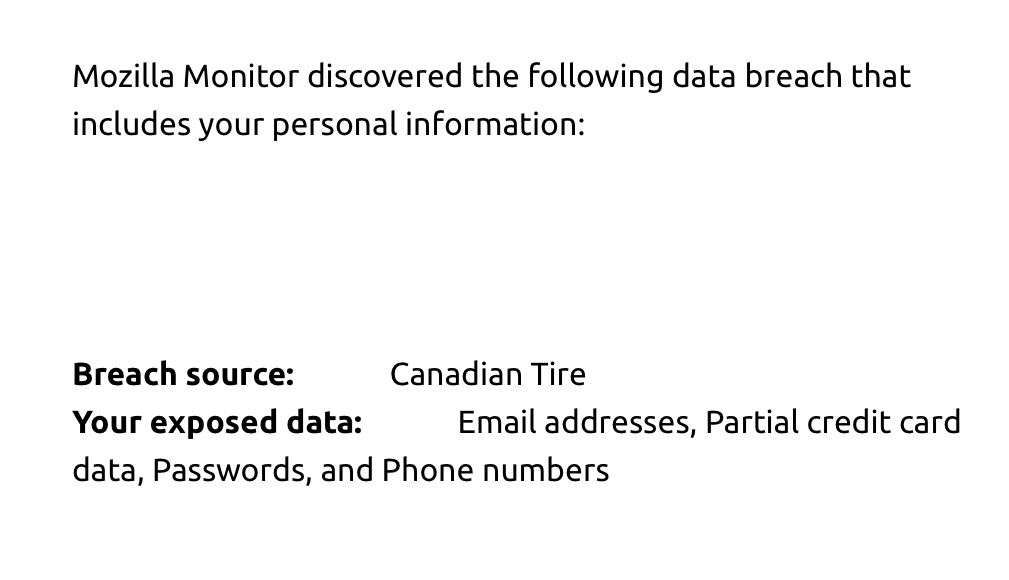Viewport: 1009px width, 580px height.
Task: Click the bold "Your exposed data:" label
Action: point(217,422)
